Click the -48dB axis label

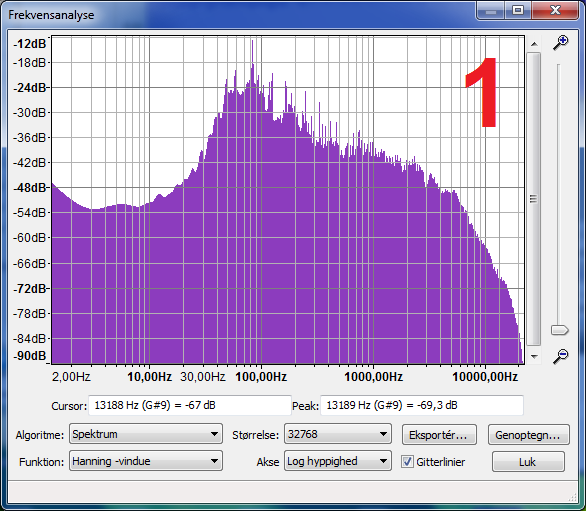(x=30, y=188)
